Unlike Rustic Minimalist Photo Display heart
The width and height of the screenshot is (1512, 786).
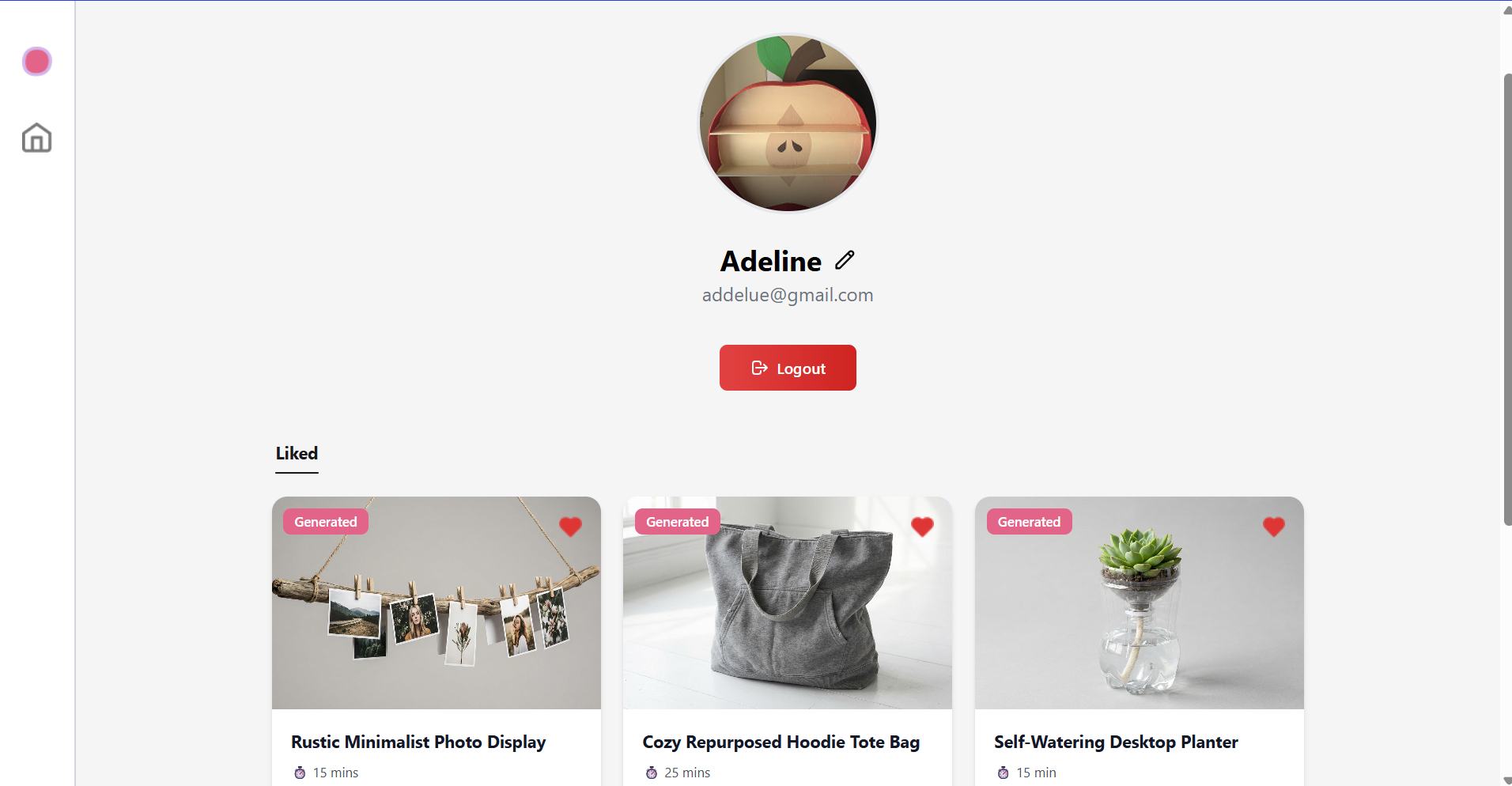click(x=570, y=527)
